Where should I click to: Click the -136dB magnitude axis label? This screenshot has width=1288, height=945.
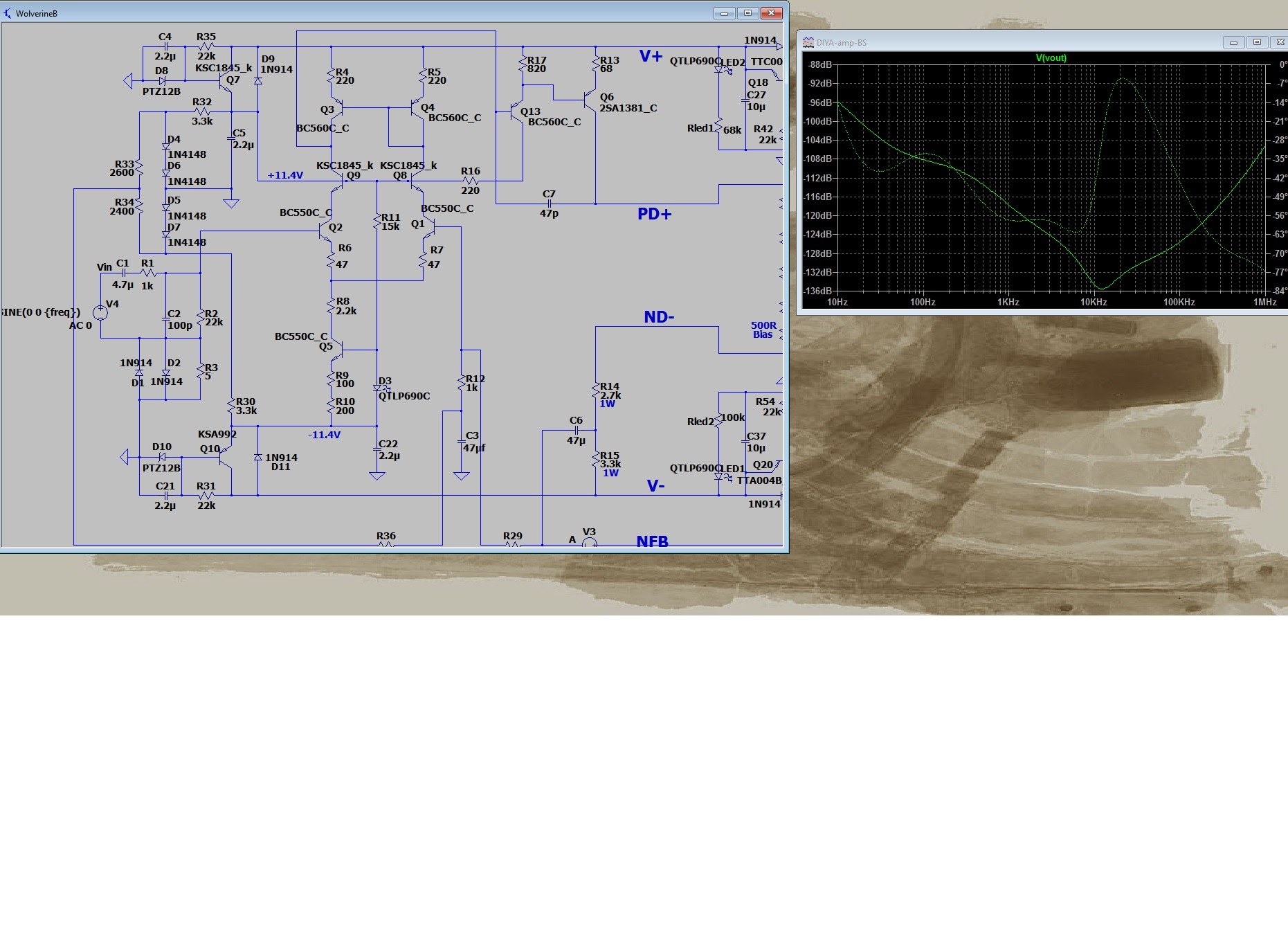click(x=817, y=291)
